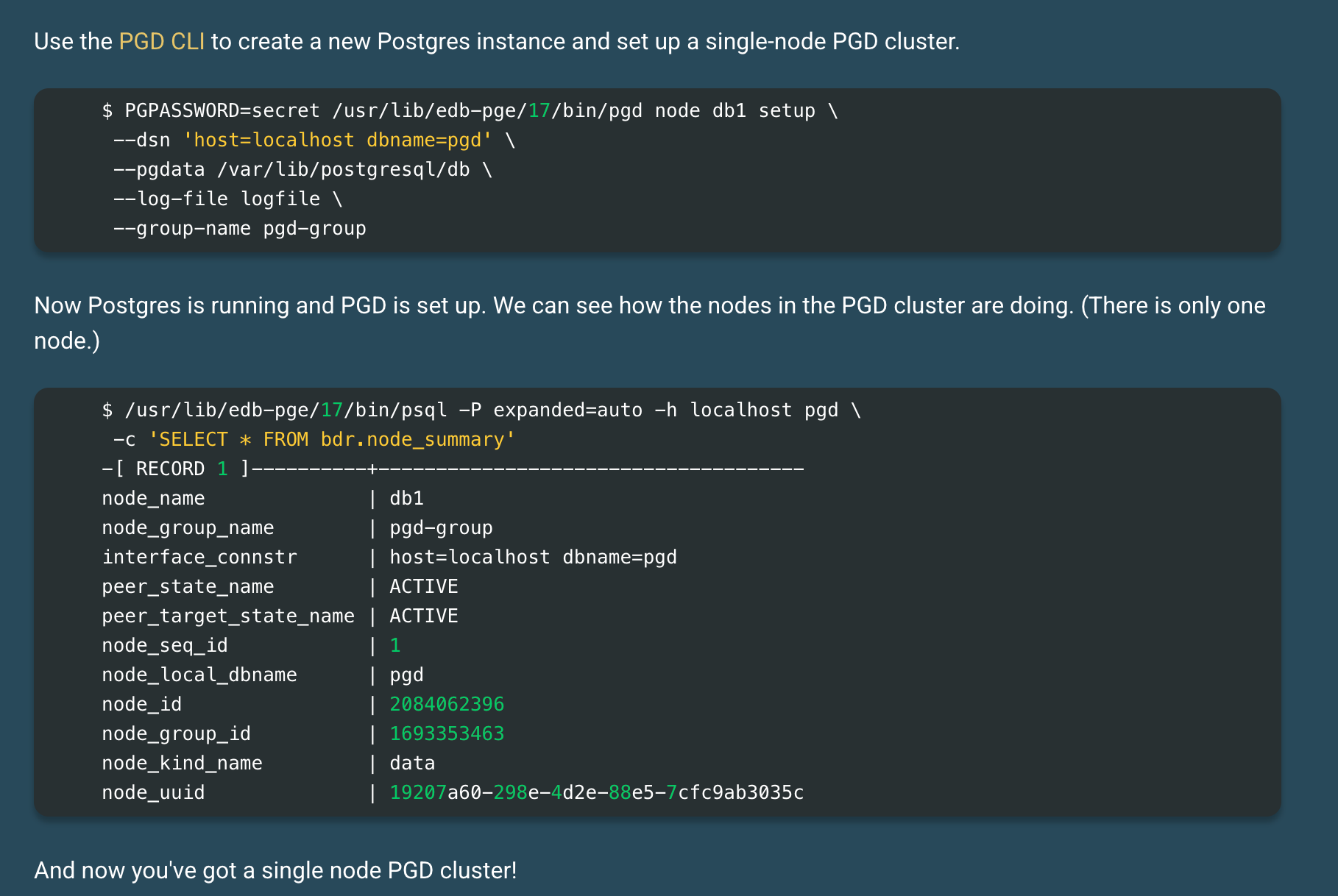The height and width of the screenshot is (896, 1338).
Task: Click the node_group_name field label
Action: point(188,527)
